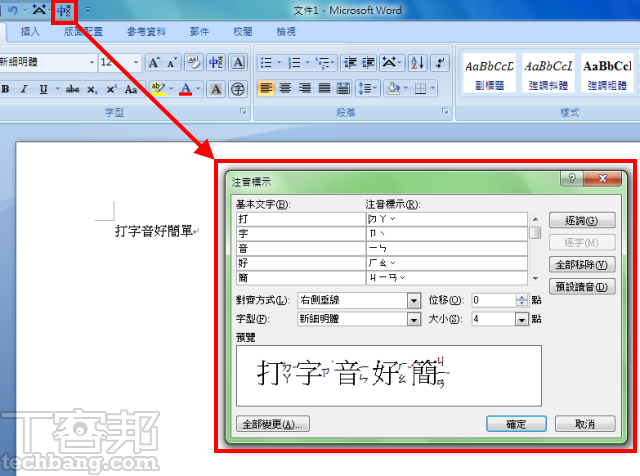
Task: Open size dropdown in Phonetic Guide dialog
Action: pyautogui.click(x=522, y=319)
